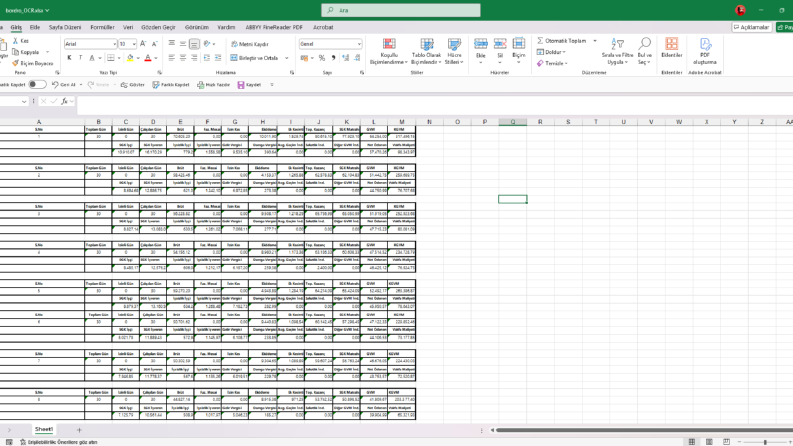Open the Veri ribbon tab
Screen dimensions: 793x446
click(128, 27)
